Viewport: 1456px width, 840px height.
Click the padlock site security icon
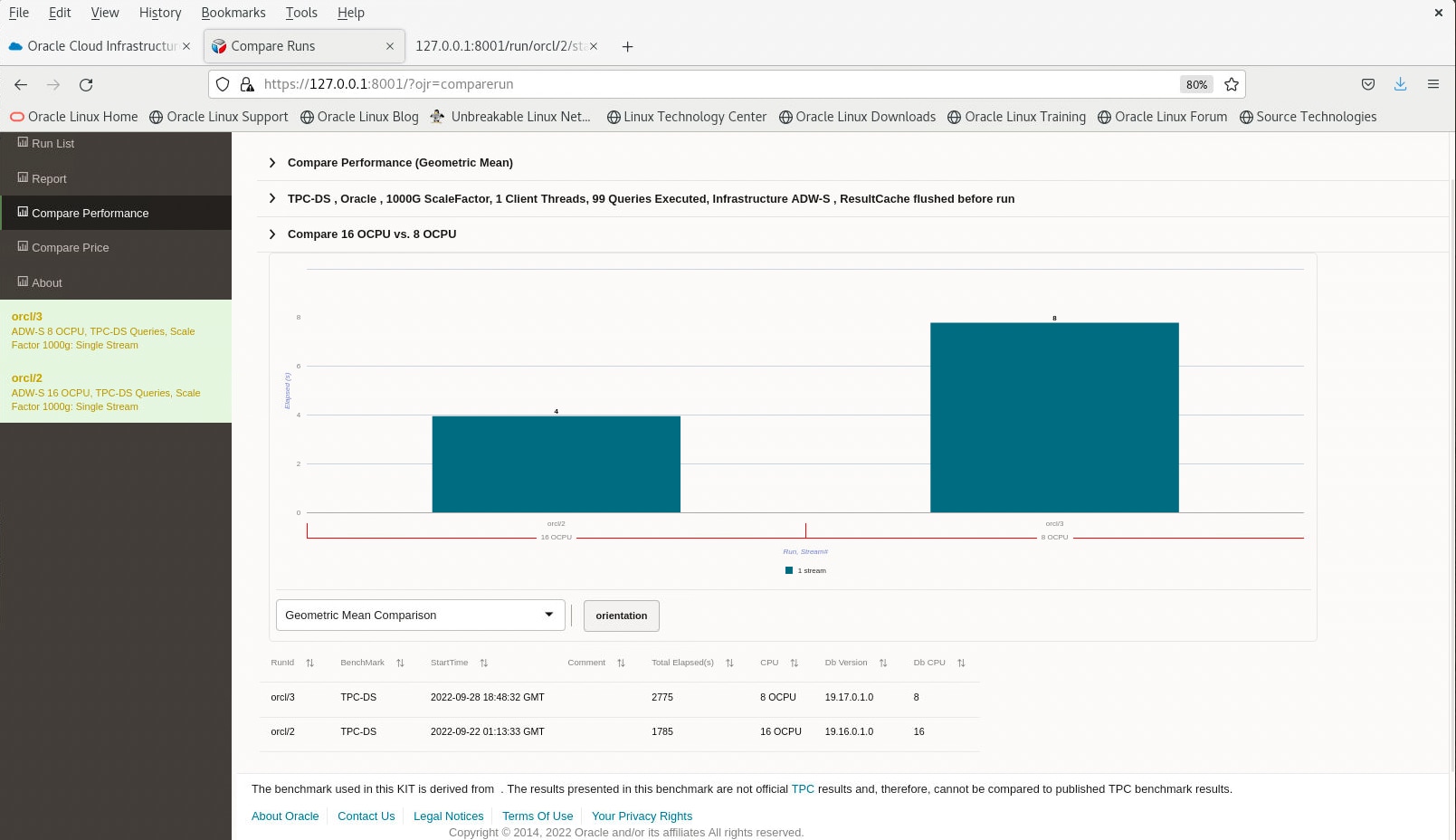(246, 84)
